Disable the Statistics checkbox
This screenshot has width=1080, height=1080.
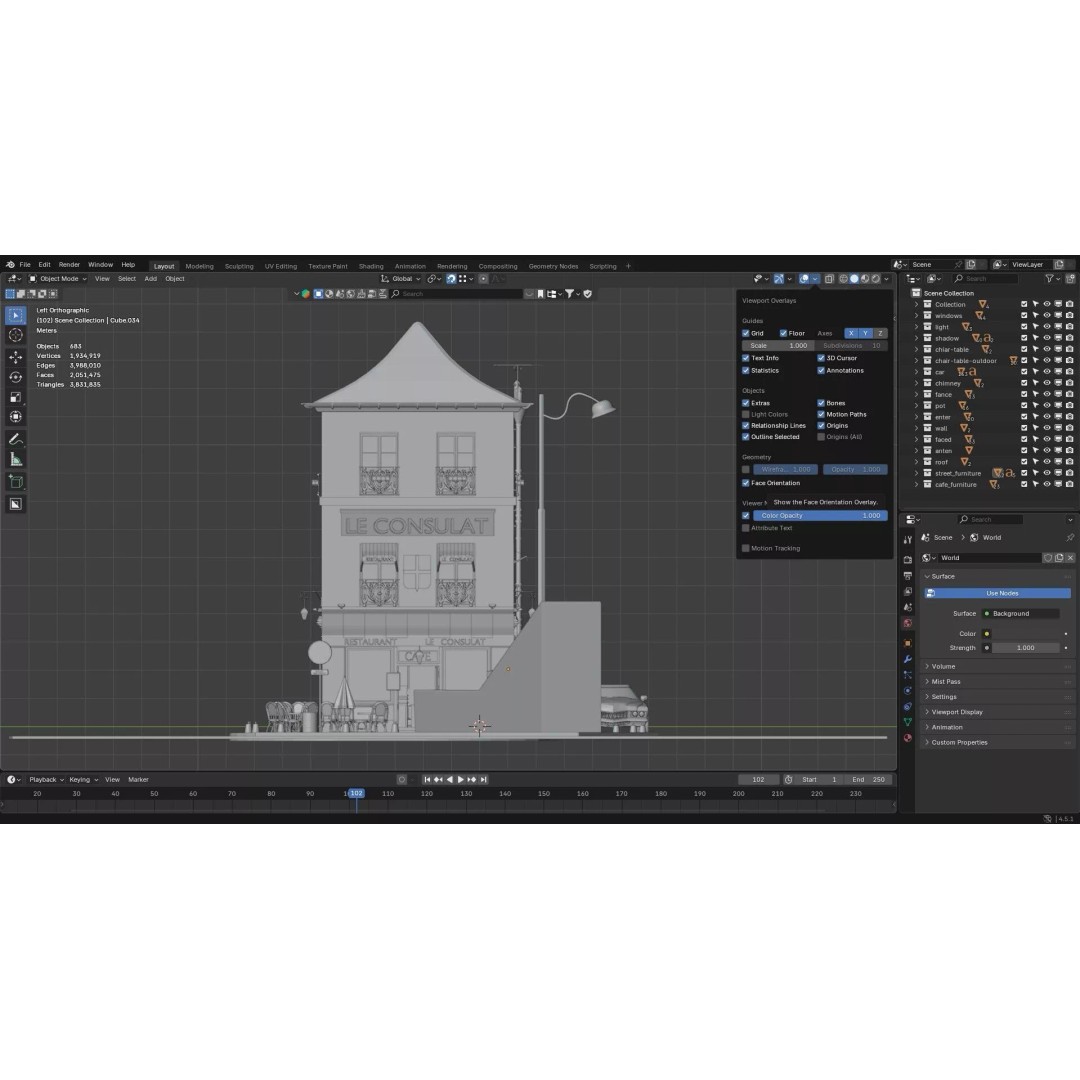(x=746, y=371)
